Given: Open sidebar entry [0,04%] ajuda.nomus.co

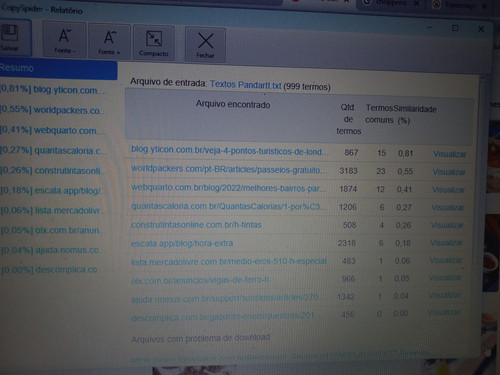Looking at the screenshot, I should [52, 250].
